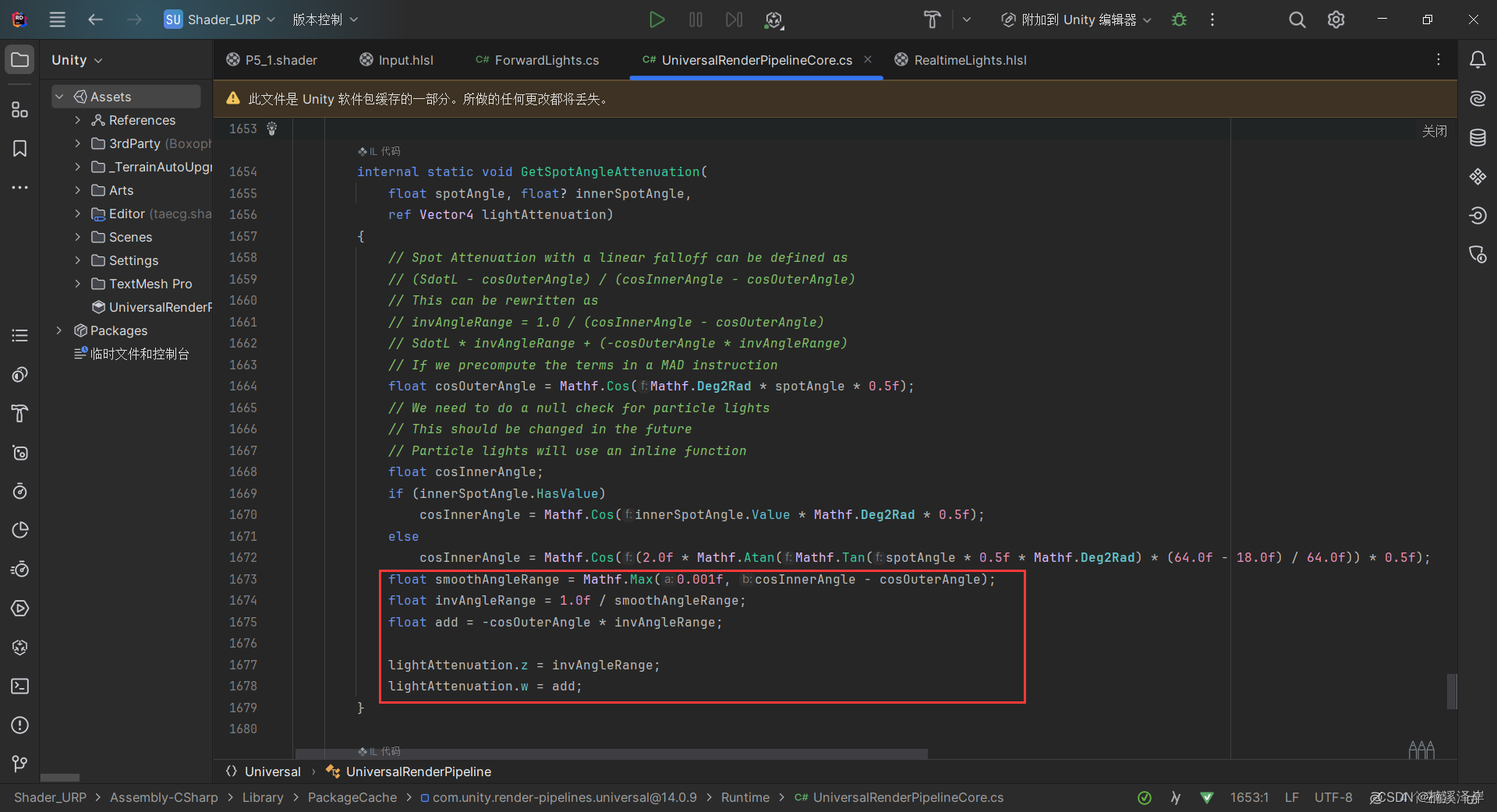
Task: Click PackageCache in status path
Action: click(x=352, y=797)
